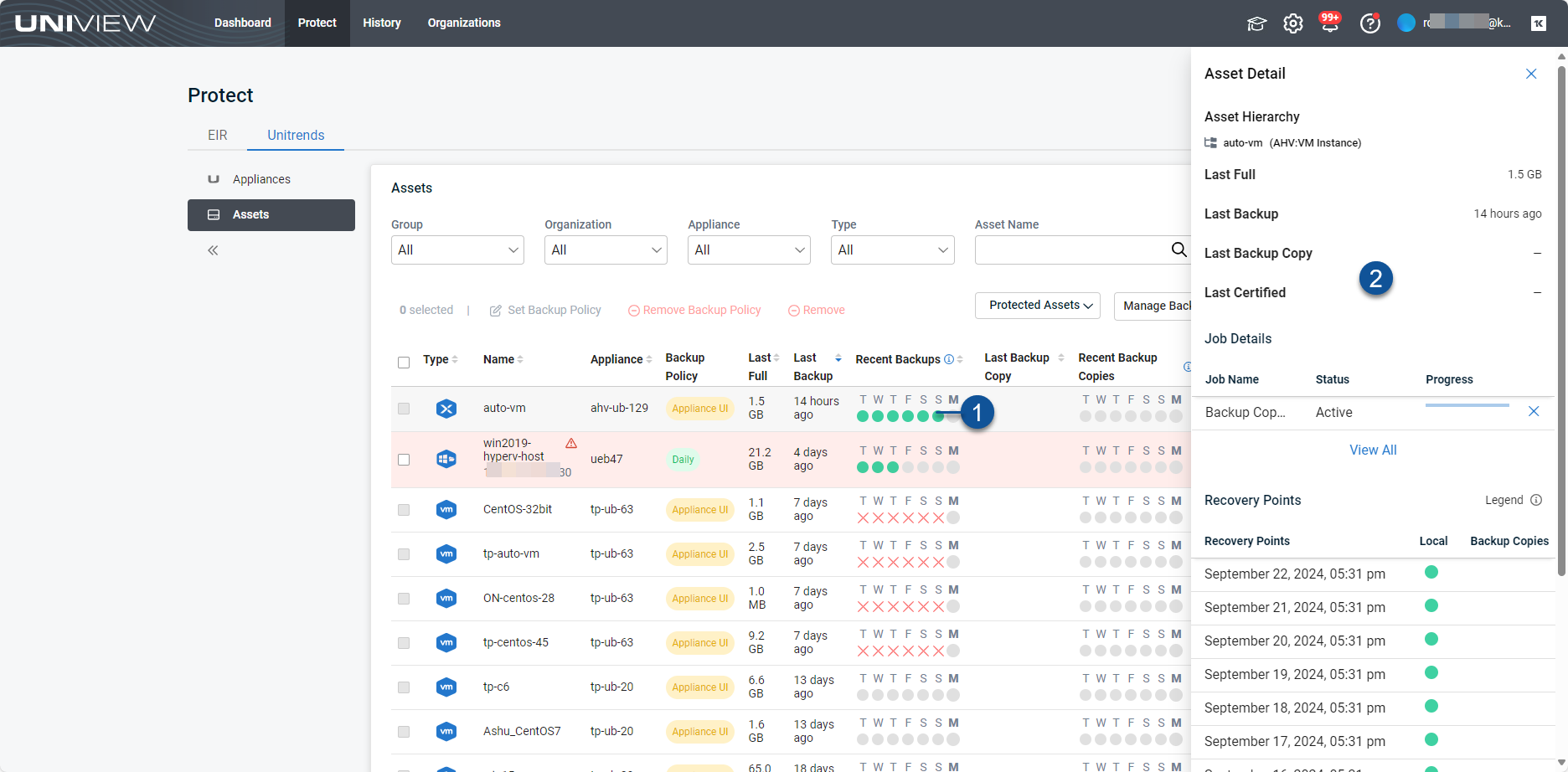
Task: Click the vm icon for tp-auto-vm
Action: click(446, 553)
